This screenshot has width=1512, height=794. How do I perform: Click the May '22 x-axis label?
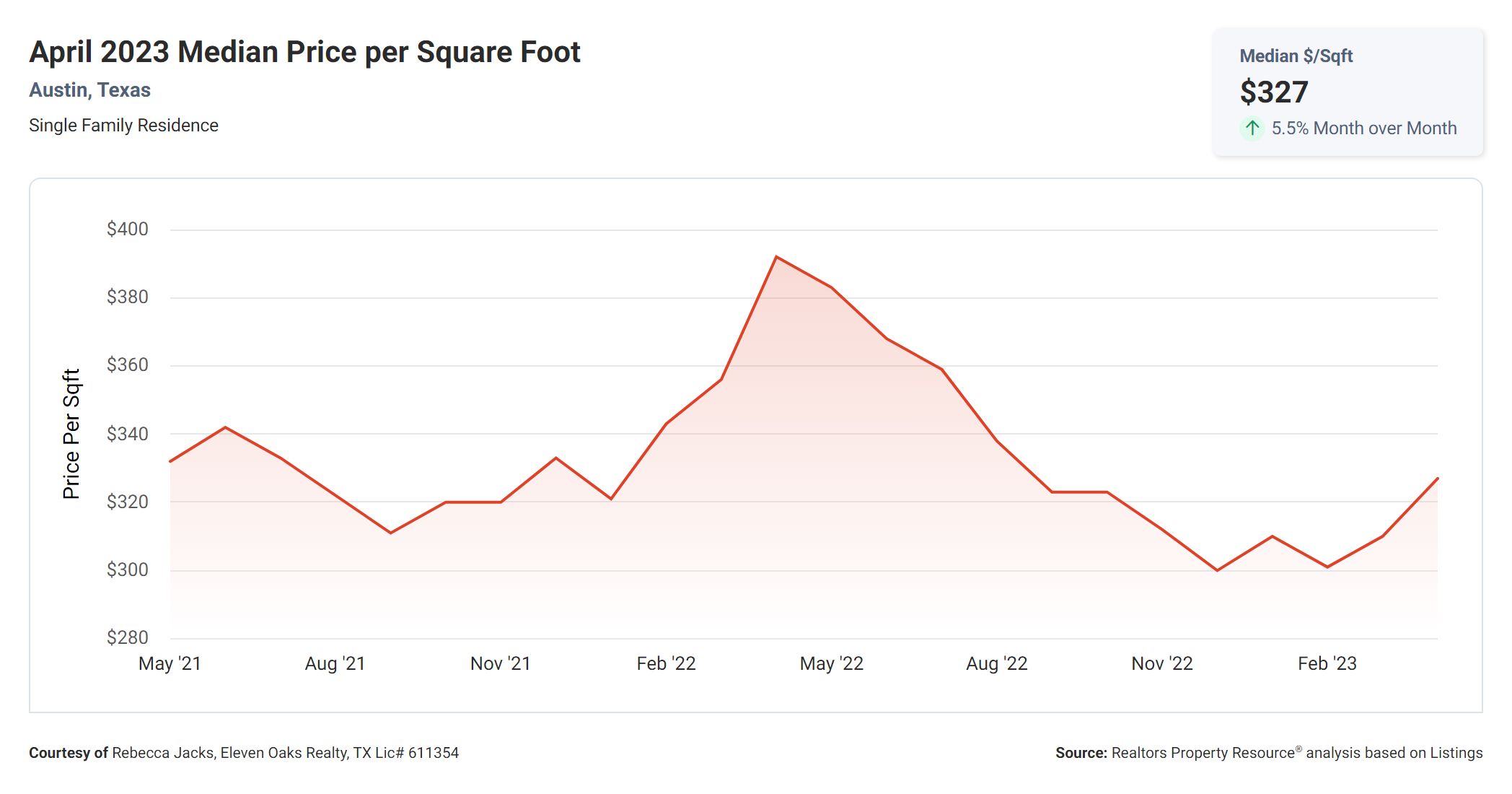(x=831, y=663)
